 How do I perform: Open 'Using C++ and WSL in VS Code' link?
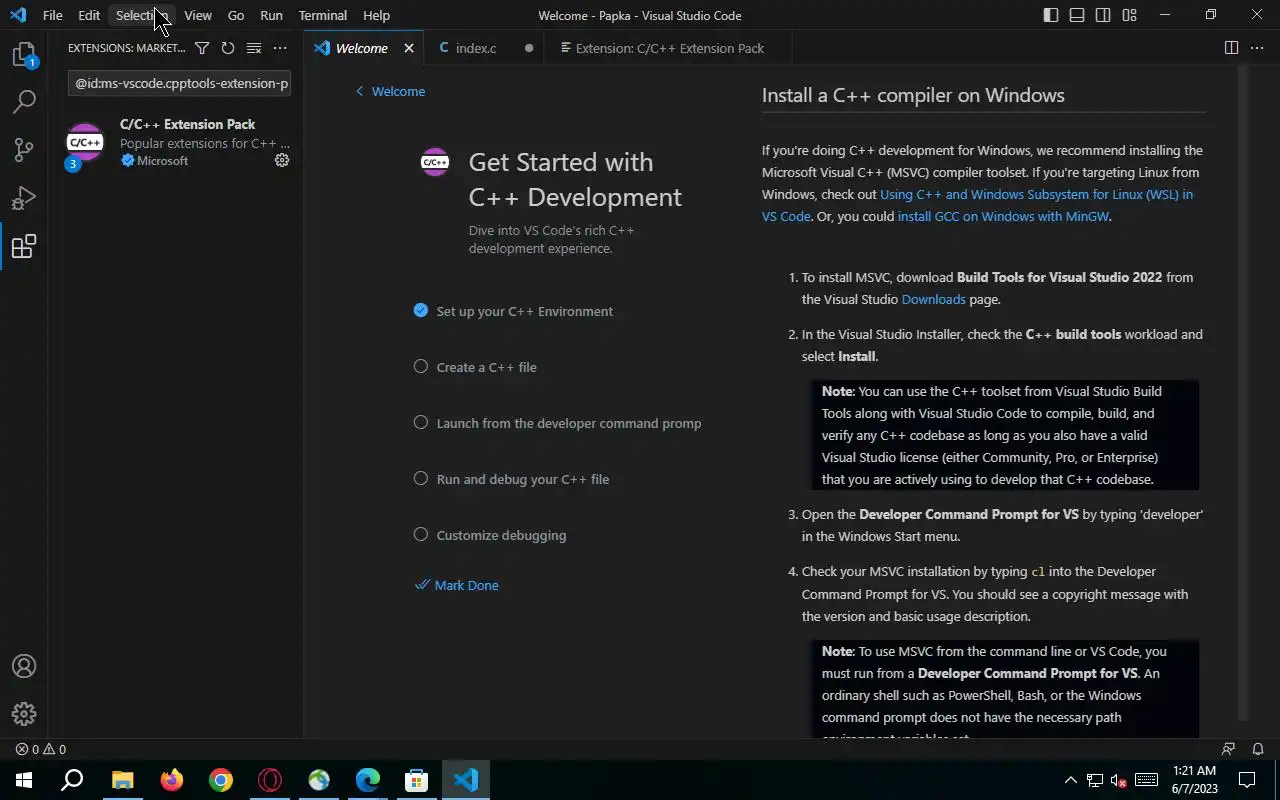pyautogui.click(x=1036, y=194)
